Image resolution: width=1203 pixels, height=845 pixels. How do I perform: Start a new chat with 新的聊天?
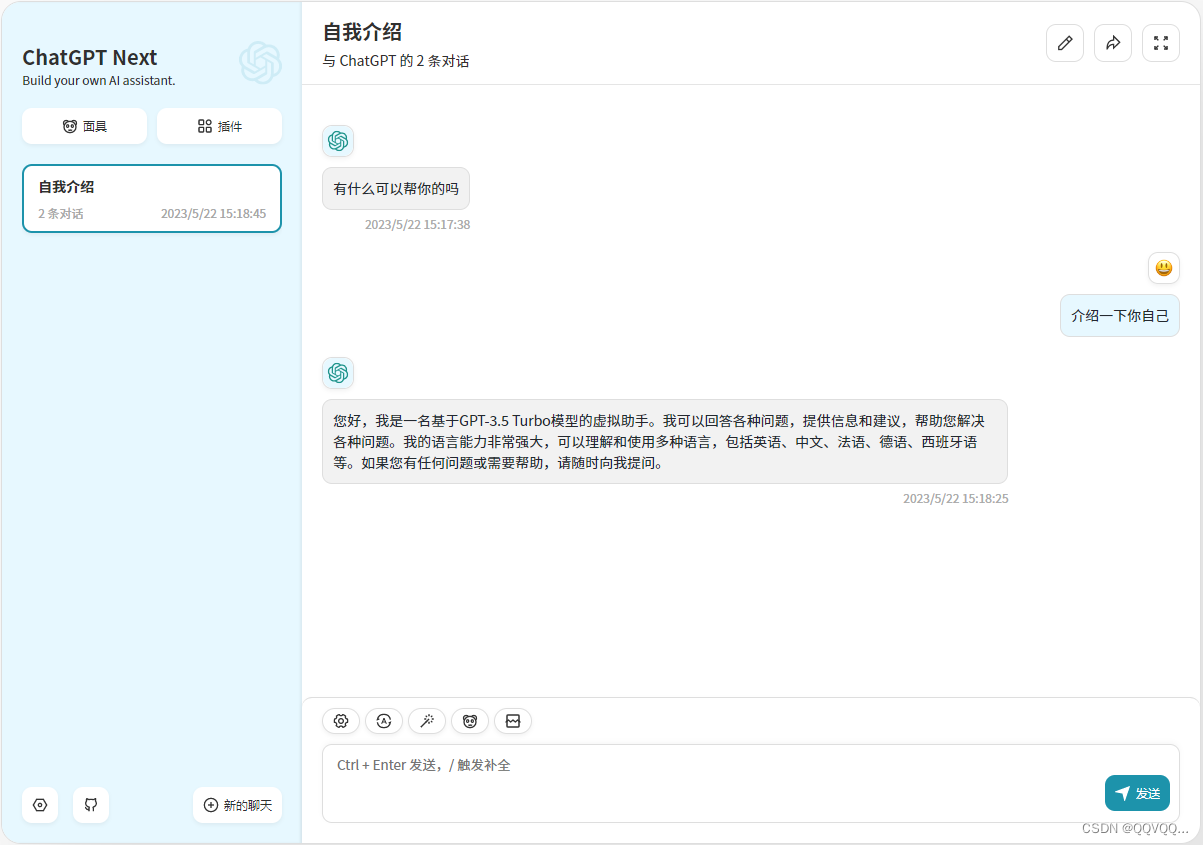pyautogui.click(x=237, y=805)
